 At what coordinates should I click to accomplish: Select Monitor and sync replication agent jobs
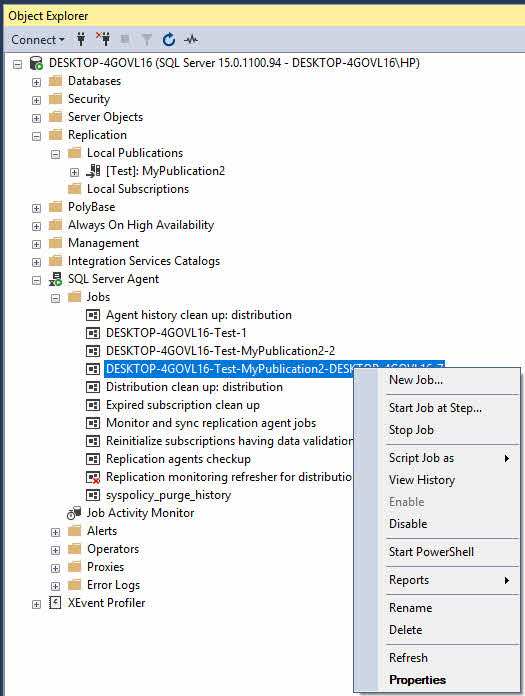[211, 423]
